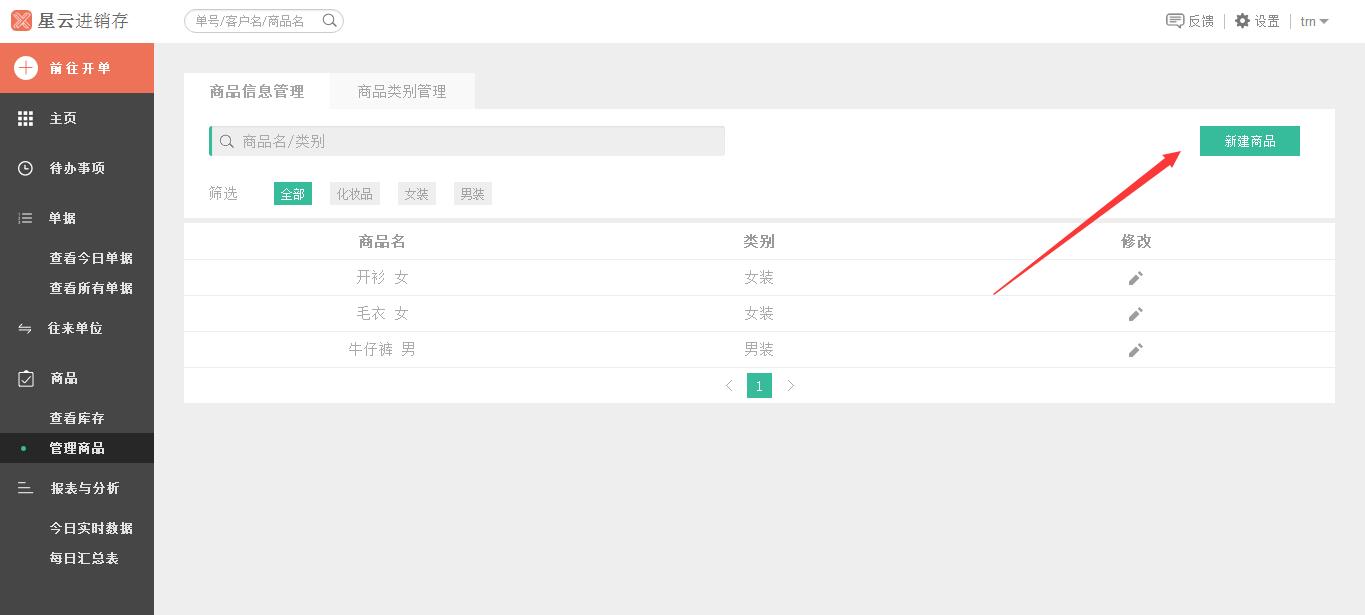Click the previous page chevron in pagination
The height and width of the screenshot is (615, 1365).
point(729,385)
